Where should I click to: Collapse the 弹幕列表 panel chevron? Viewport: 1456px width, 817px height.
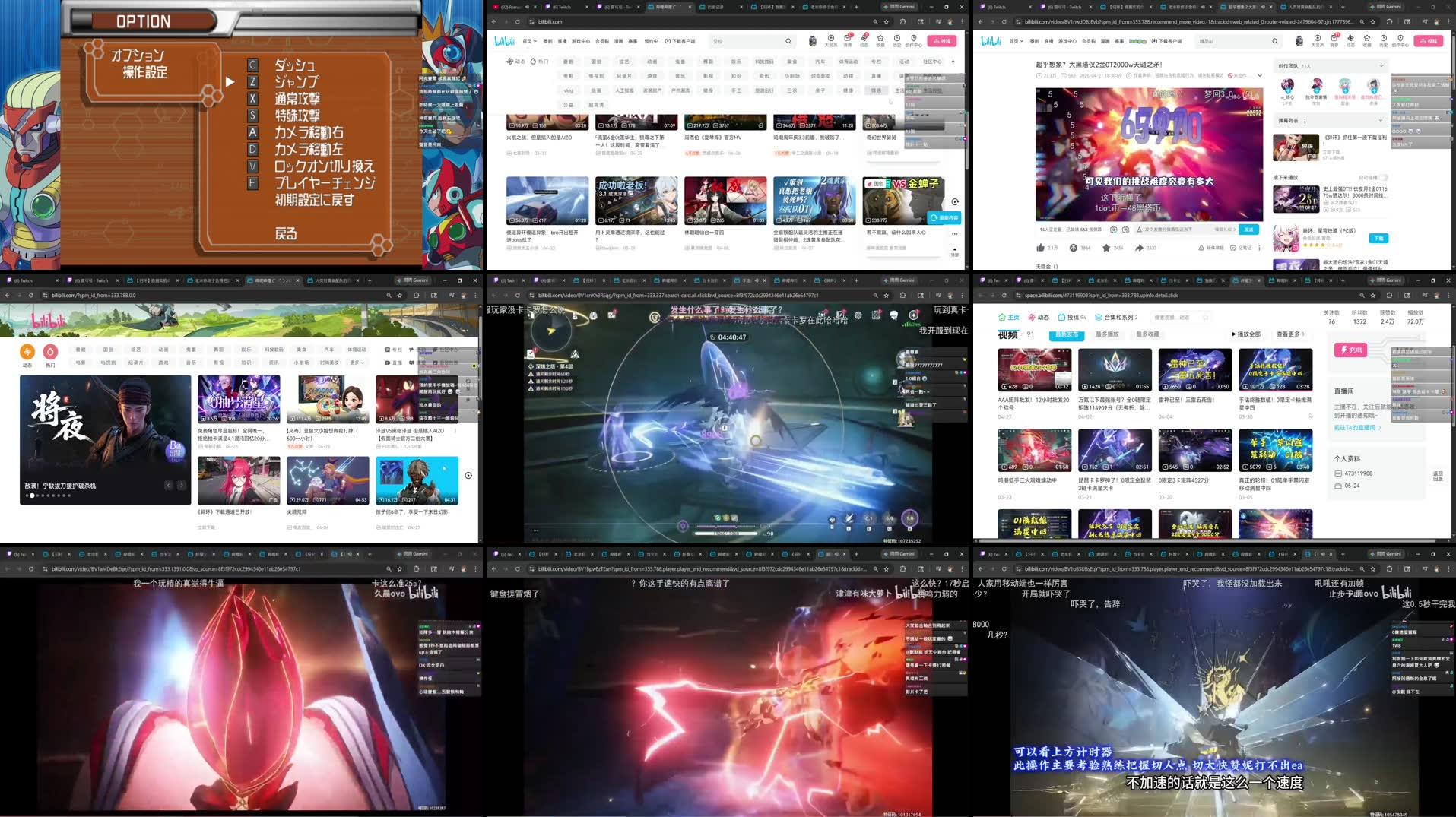(1381, 121)
